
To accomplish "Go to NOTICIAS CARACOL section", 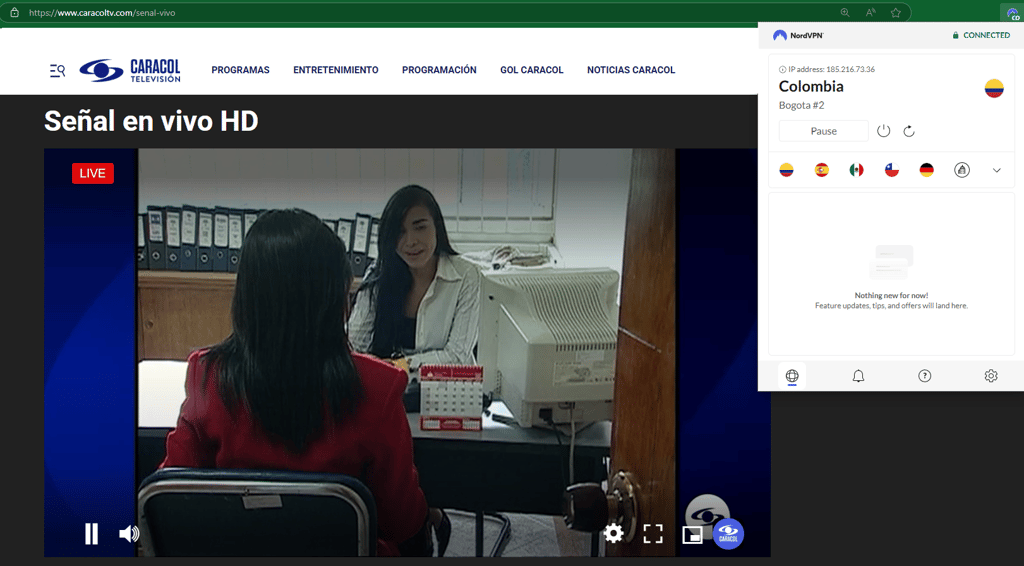I will tap(631, 70).
